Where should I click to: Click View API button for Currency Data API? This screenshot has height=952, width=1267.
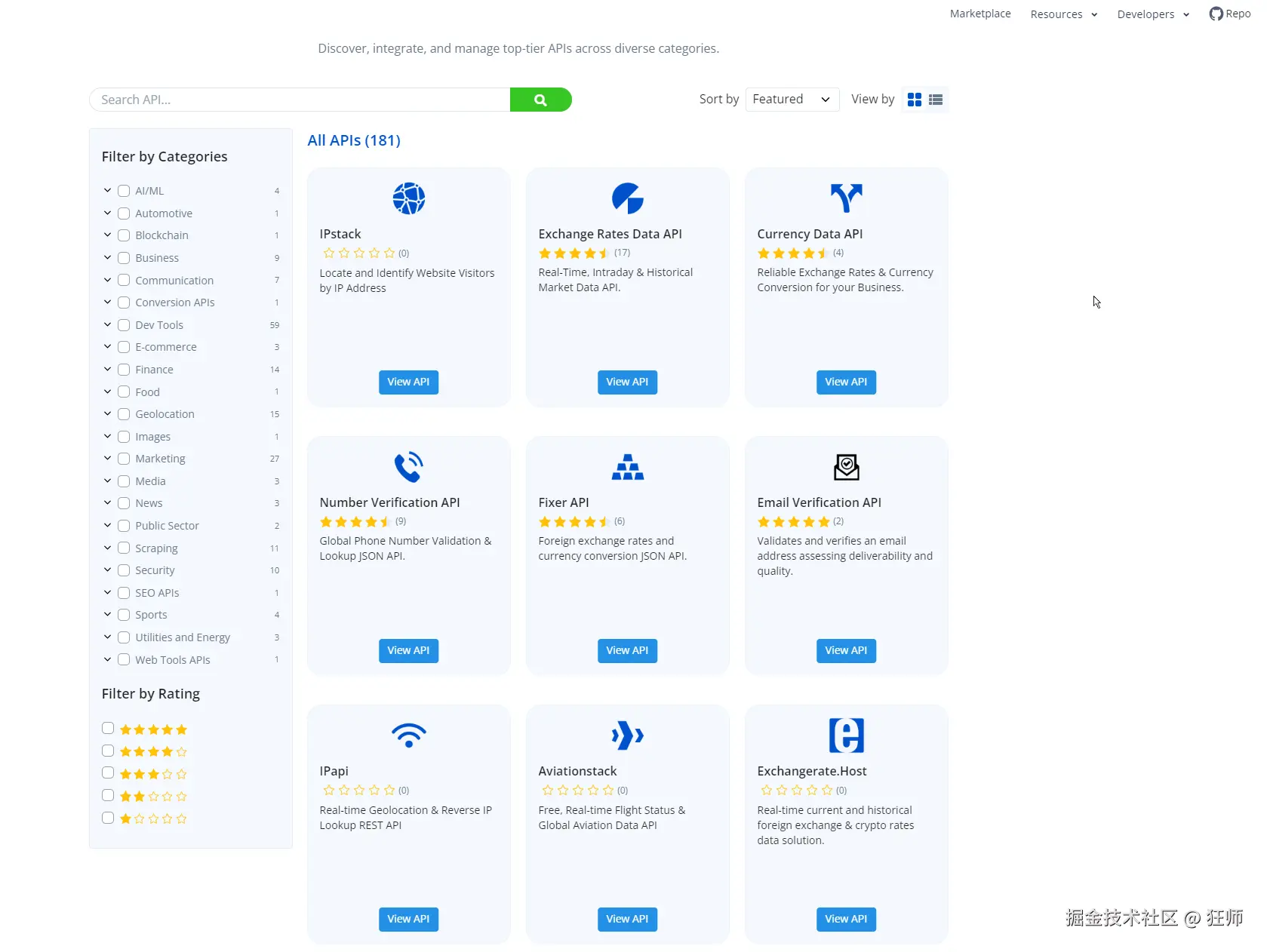(x=846, y=382)
